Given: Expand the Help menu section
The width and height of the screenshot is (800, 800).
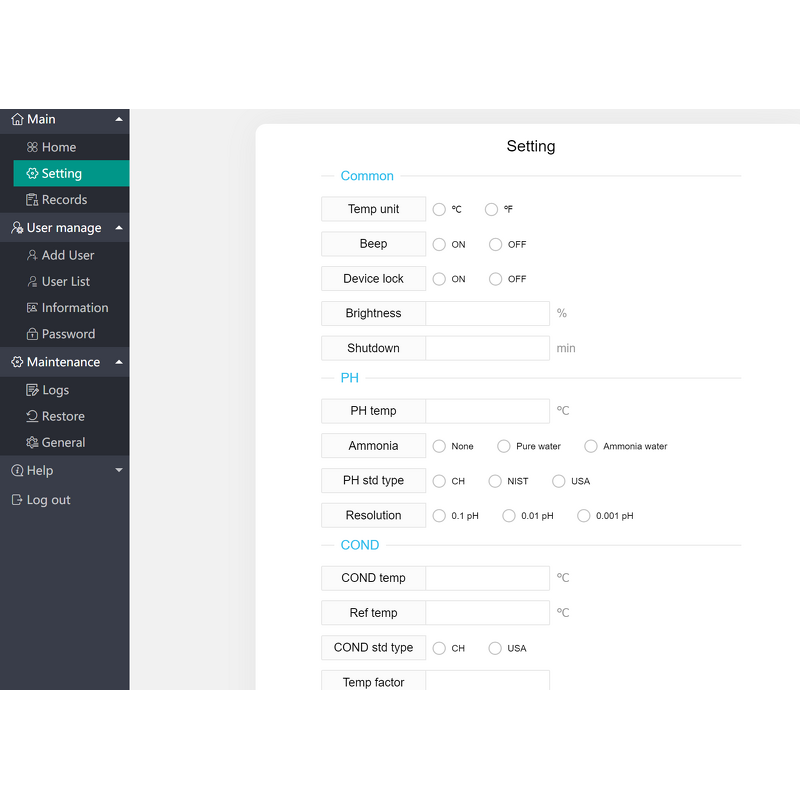Looking at the screenshot, I should (119, 470).
